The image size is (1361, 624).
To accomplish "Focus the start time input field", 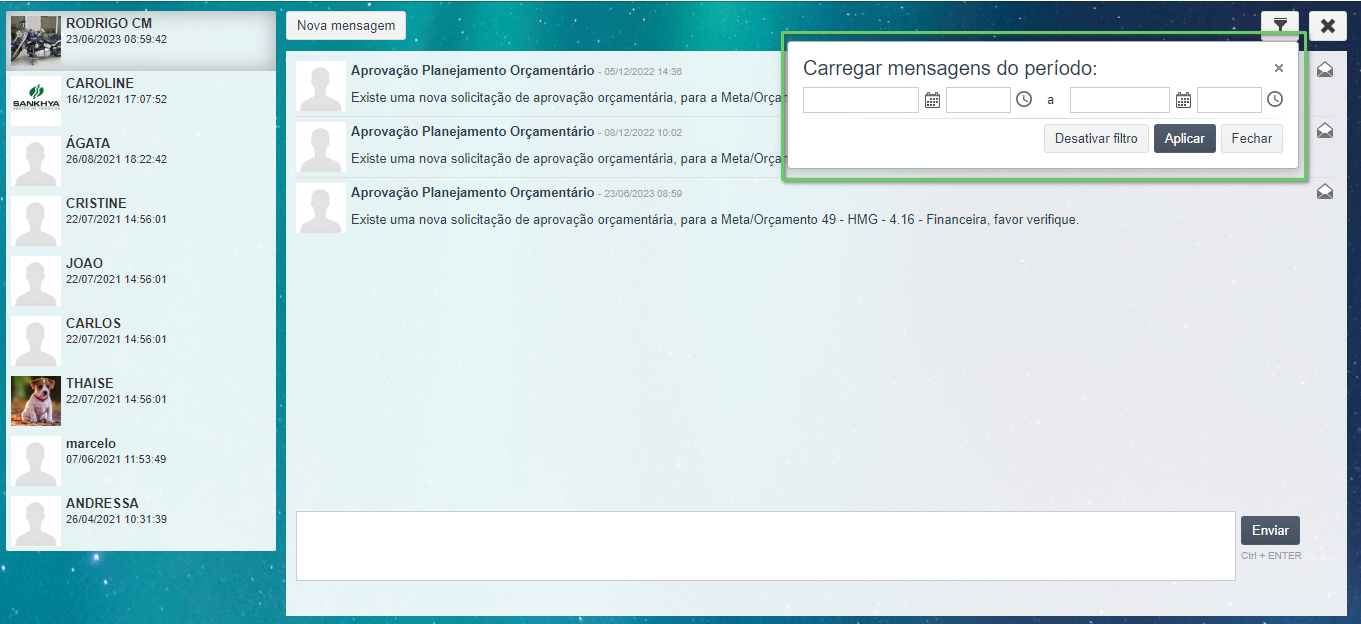I will 978,100.
